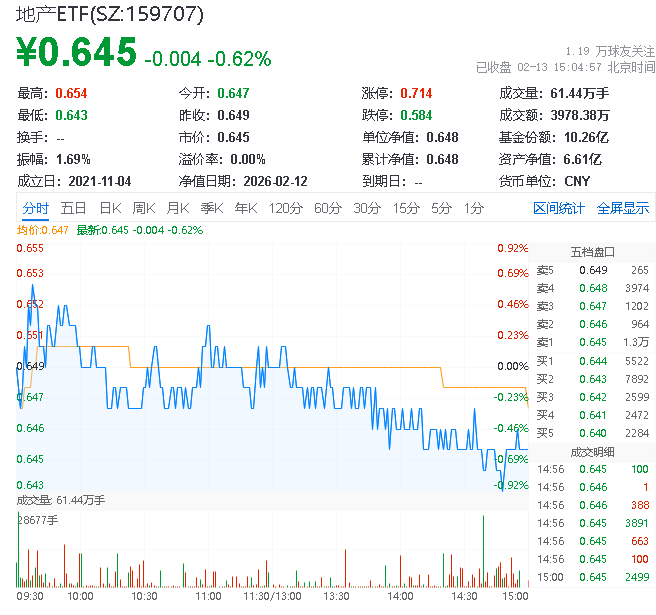Switch to 120分 interval
This screenshot has width=656, height=615.
(x=285, y=208)
